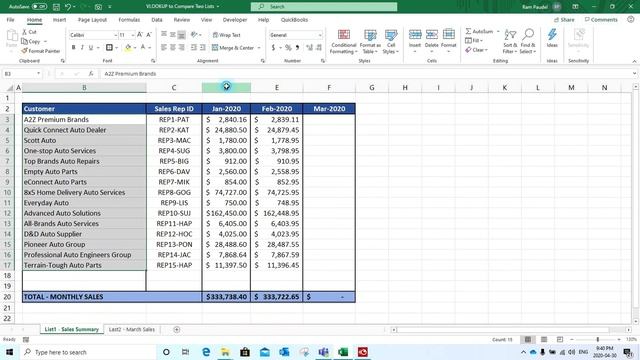The width and height of the screenshot is (640, 360).
Task: Open Windows Start menu
Action: click(x=9, y=352)
